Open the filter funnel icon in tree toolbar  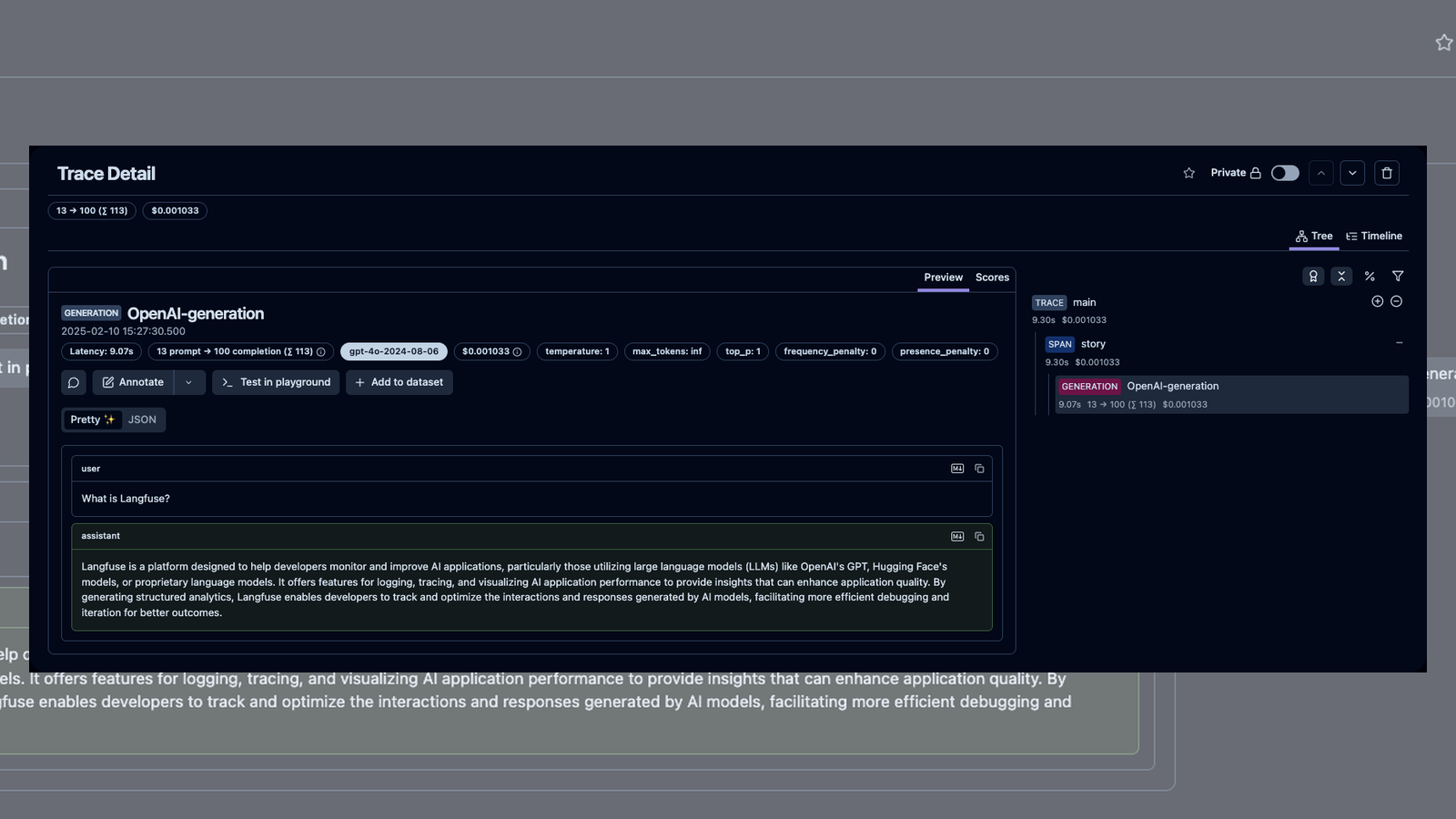[1398, 276]
